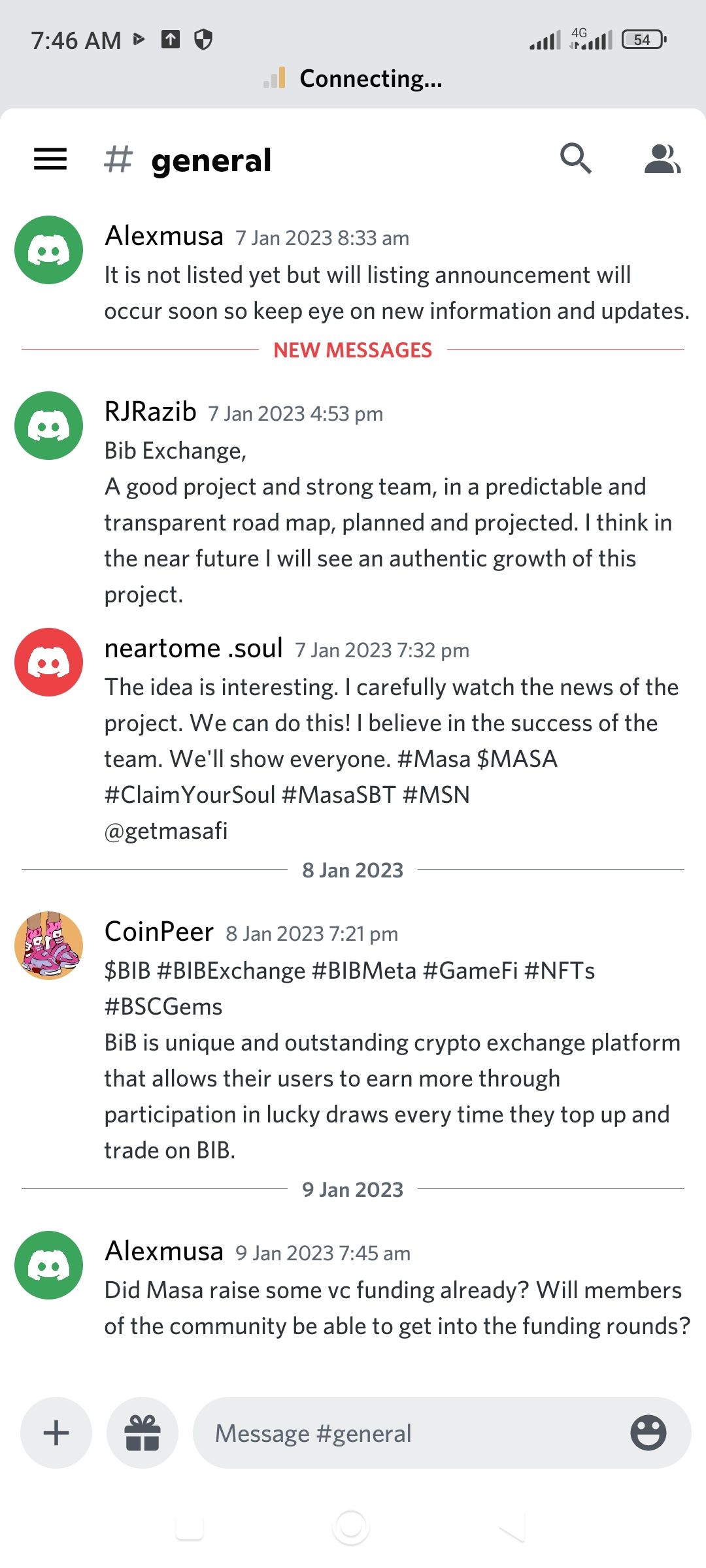706x1568 pixels.
Task: Tap the neartome .soul username
Action: click(193, 648)
